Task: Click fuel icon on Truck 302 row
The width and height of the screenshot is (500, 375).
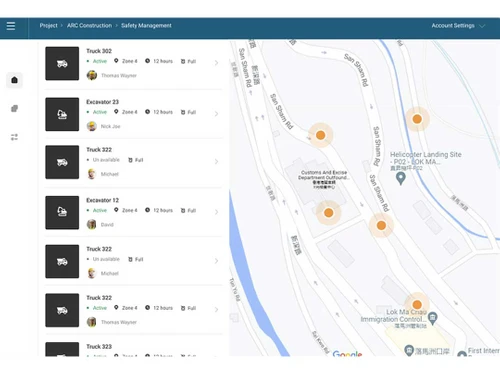Action: (183, 61)
